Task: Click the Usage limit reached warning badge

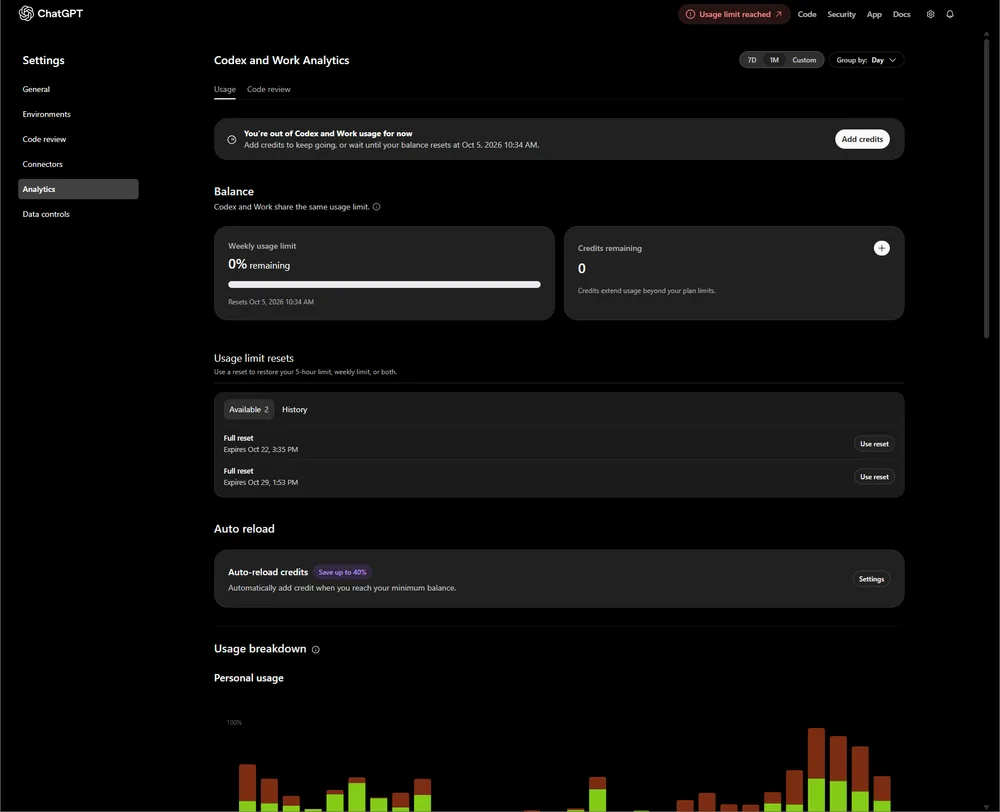Action: tap(734, 14)
